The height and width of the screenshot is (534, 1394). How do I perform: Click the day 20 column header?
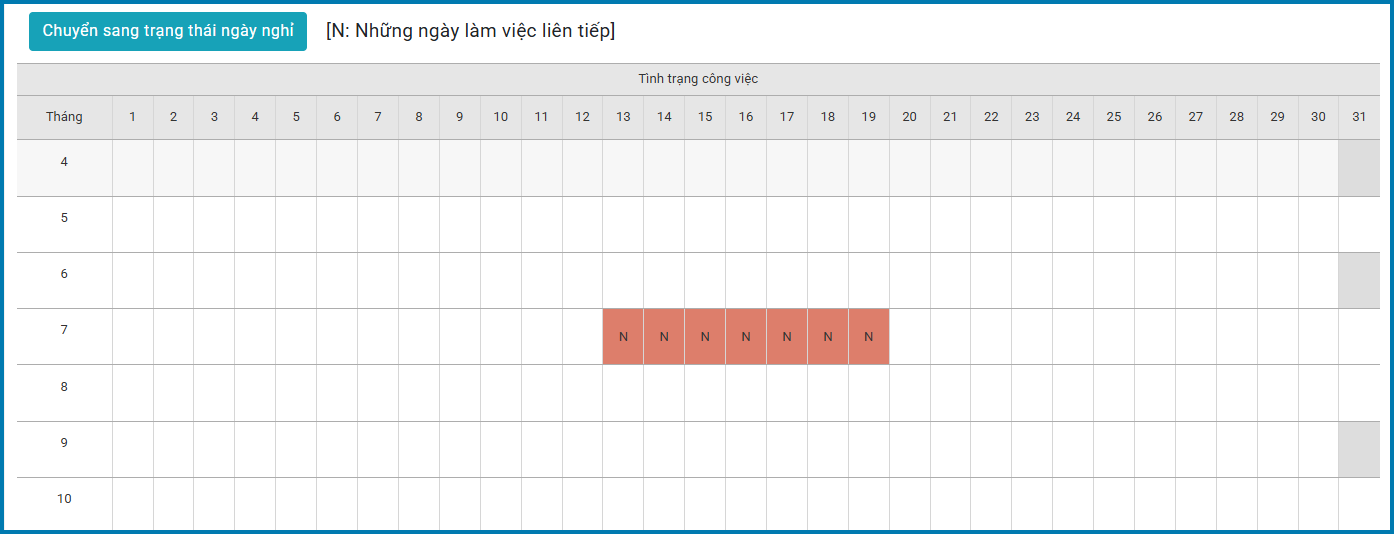(910, 117)
